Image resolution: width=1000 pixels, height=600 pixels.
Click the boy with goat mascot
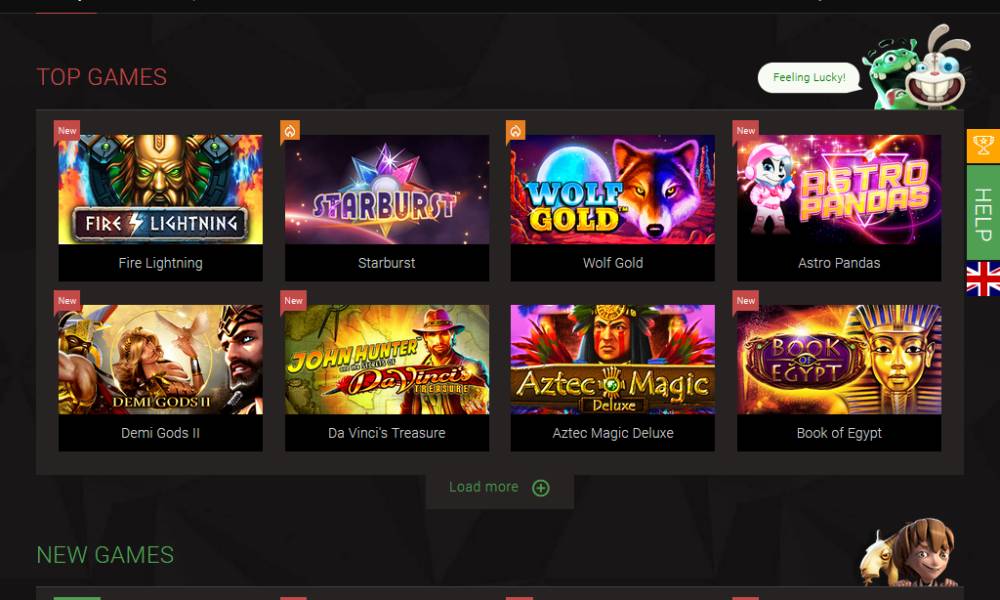click(x=908, y=552)
